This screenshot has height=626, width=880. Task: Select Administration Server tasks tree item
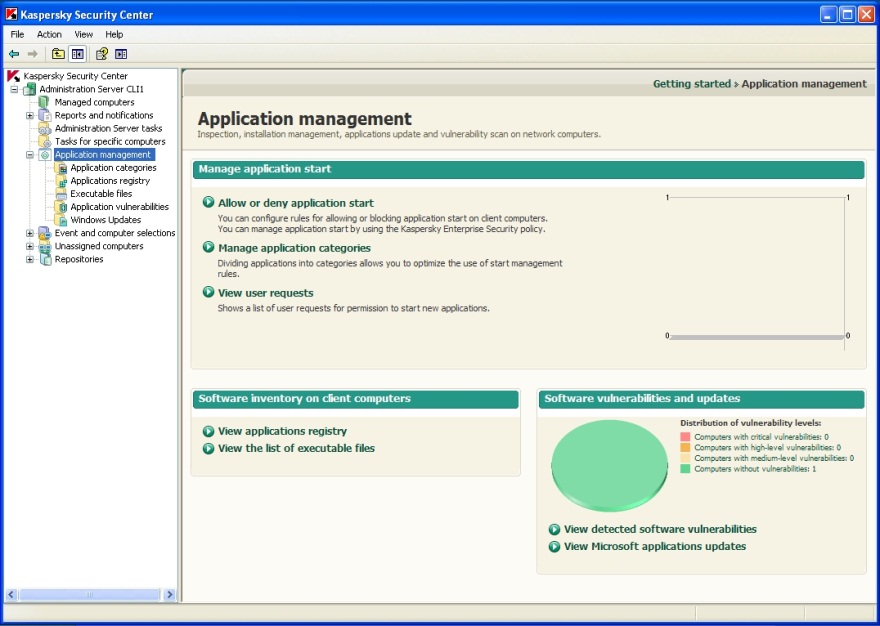pyautogui.click(x=108, y=129)
